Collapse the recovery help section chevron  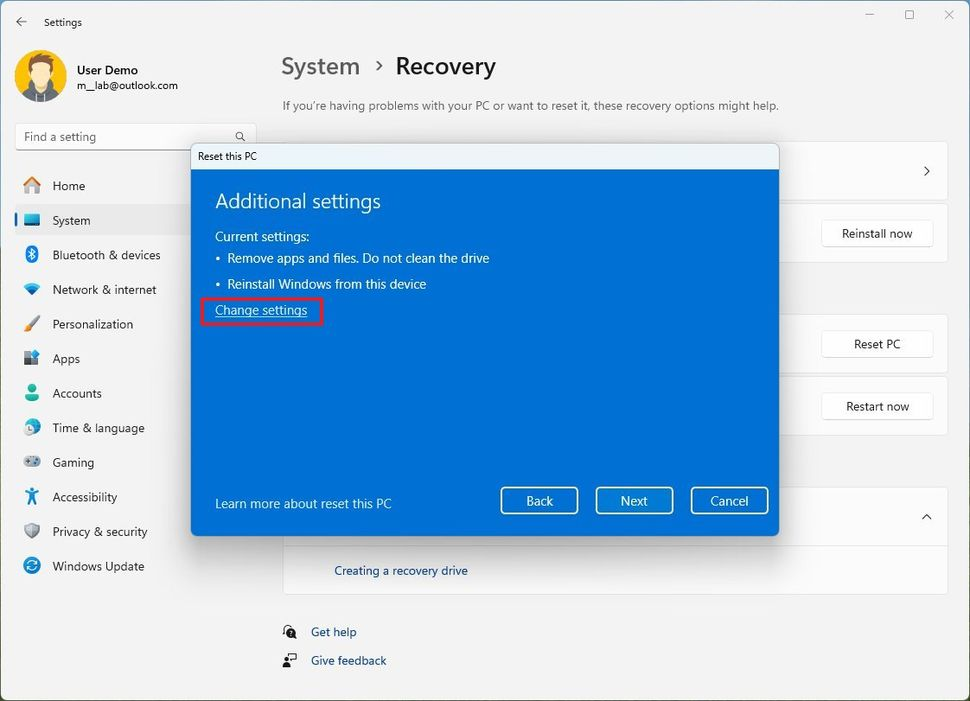[x=926, y=517]
